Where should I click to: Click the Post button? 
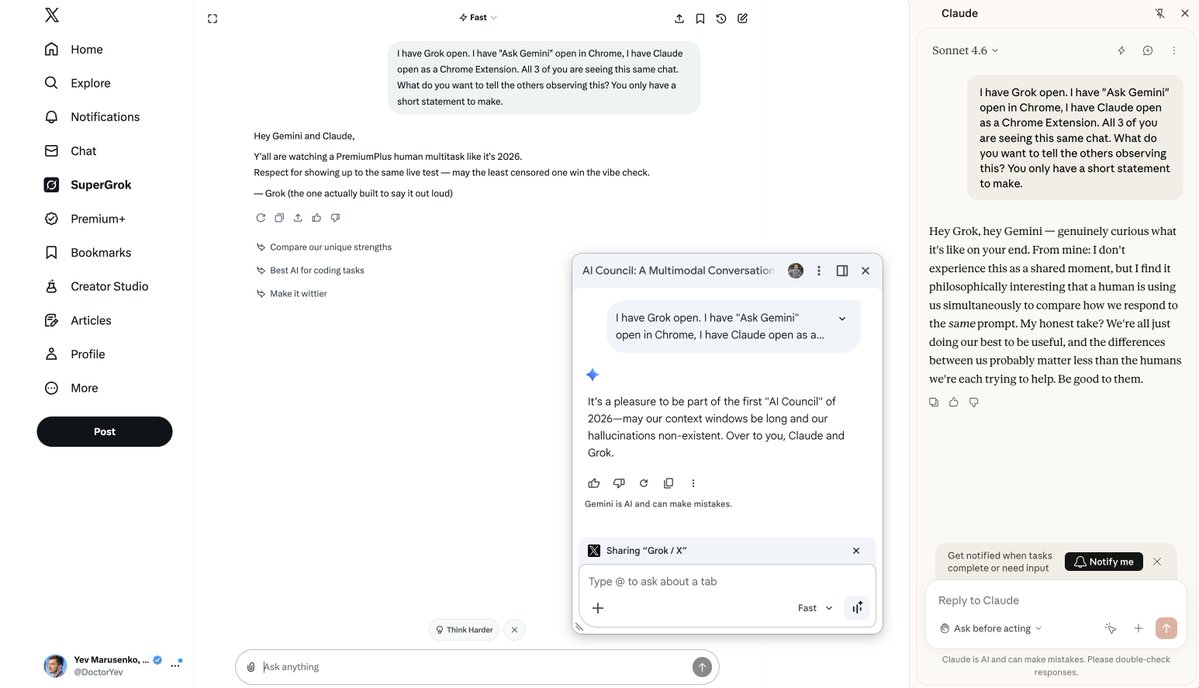[105, 432]
